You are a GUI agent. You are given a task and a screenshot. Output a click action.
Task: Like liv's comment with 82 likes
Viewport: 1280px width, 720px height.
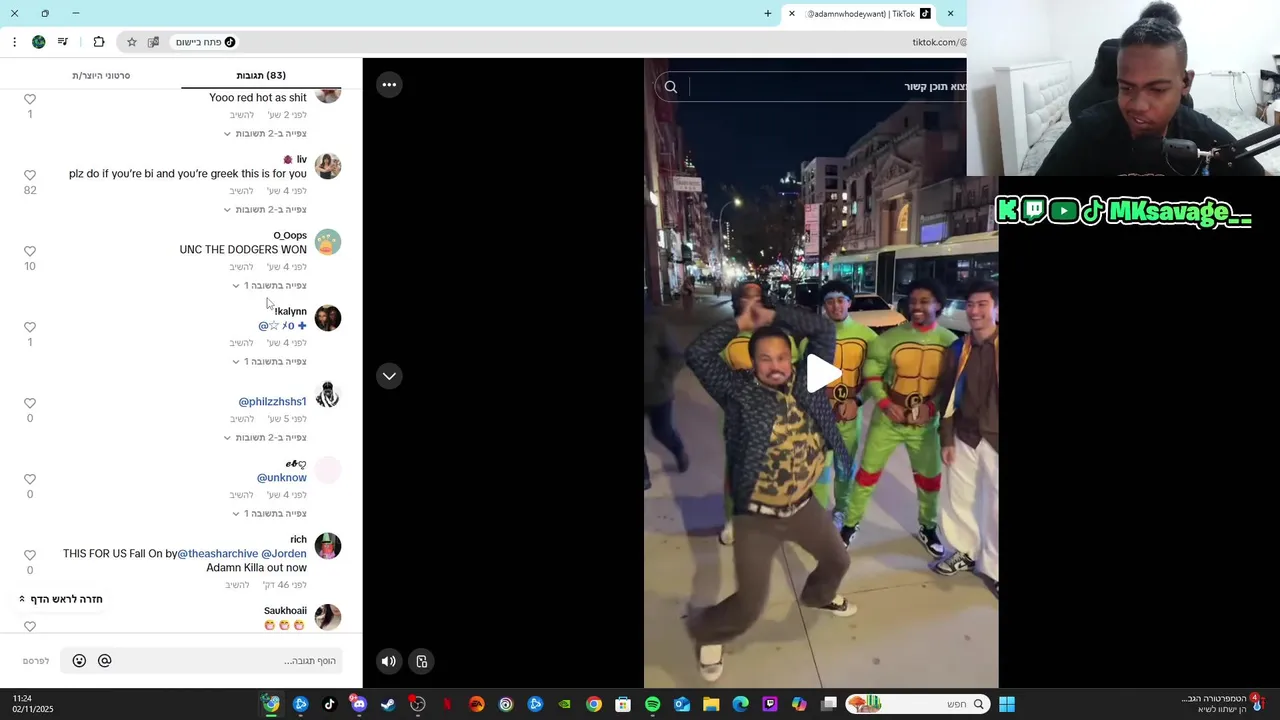[x=29, y=175]
